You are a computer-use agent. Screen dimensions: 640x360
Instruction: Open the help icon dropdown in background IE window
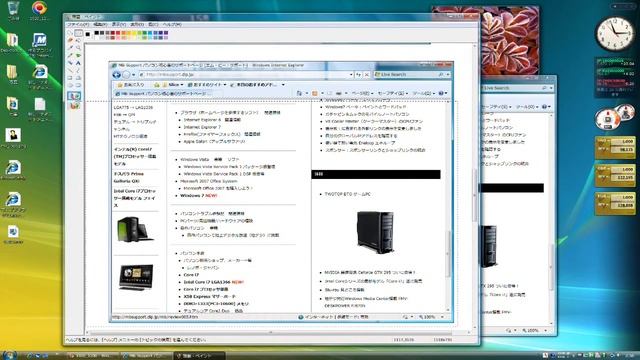point(546,107)
